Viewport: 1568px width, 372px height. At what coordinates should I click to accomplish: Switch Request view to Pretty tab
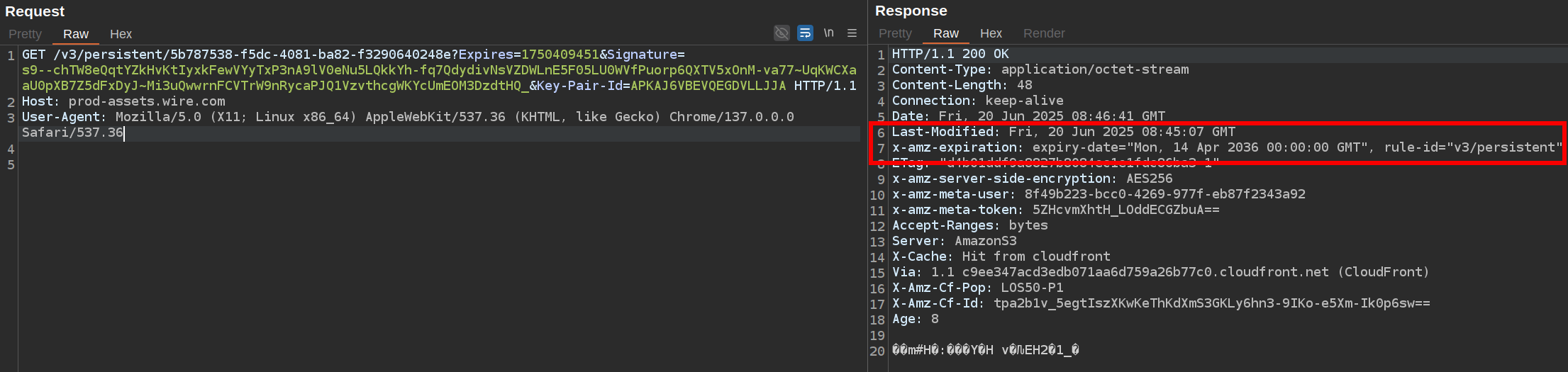(26, 34)
